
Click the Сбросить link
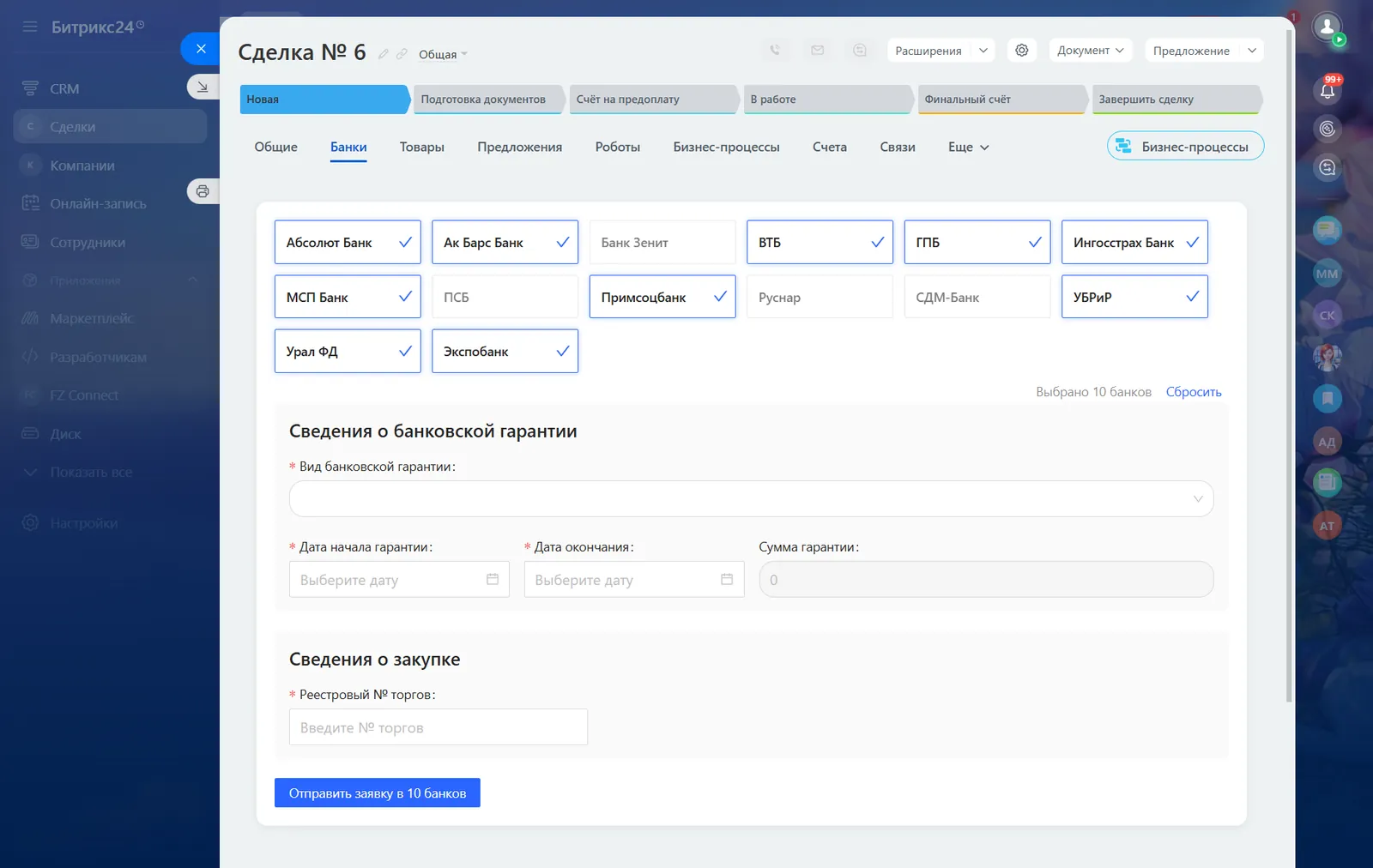[1193, 392]
